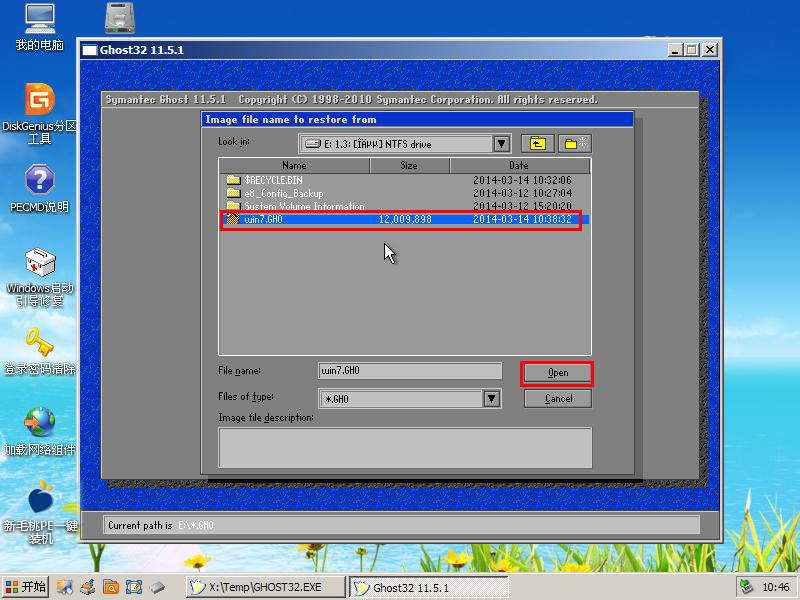Launch DiskGenius分区工具 from the desktop
This screenshot has height=600, width=800.
[x=39, y=113]
